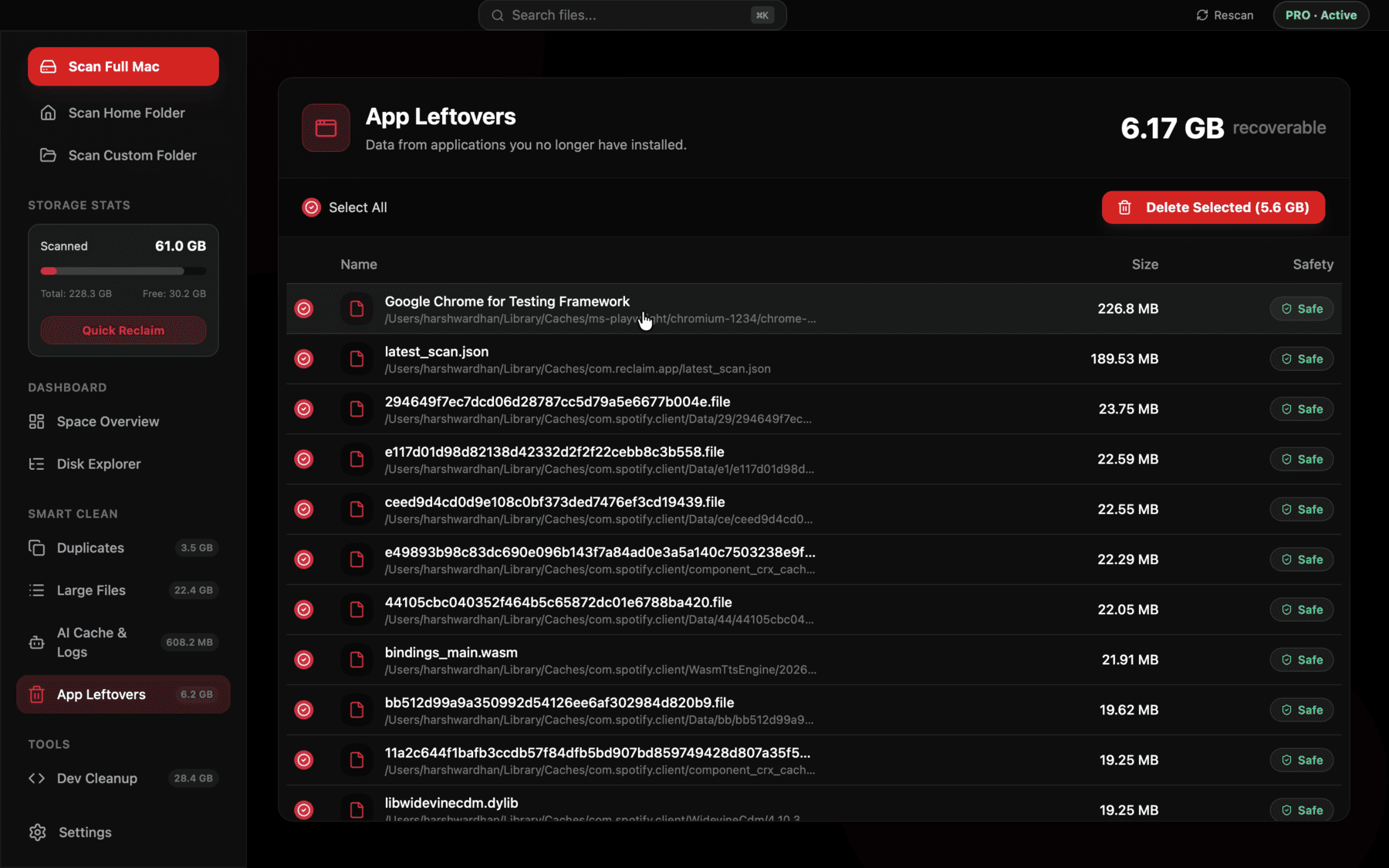Image resolution: width=1389 pixels, height=868 pixels.
Task: Click file icon for bindings_main.wasm
Action: (357, 660)
